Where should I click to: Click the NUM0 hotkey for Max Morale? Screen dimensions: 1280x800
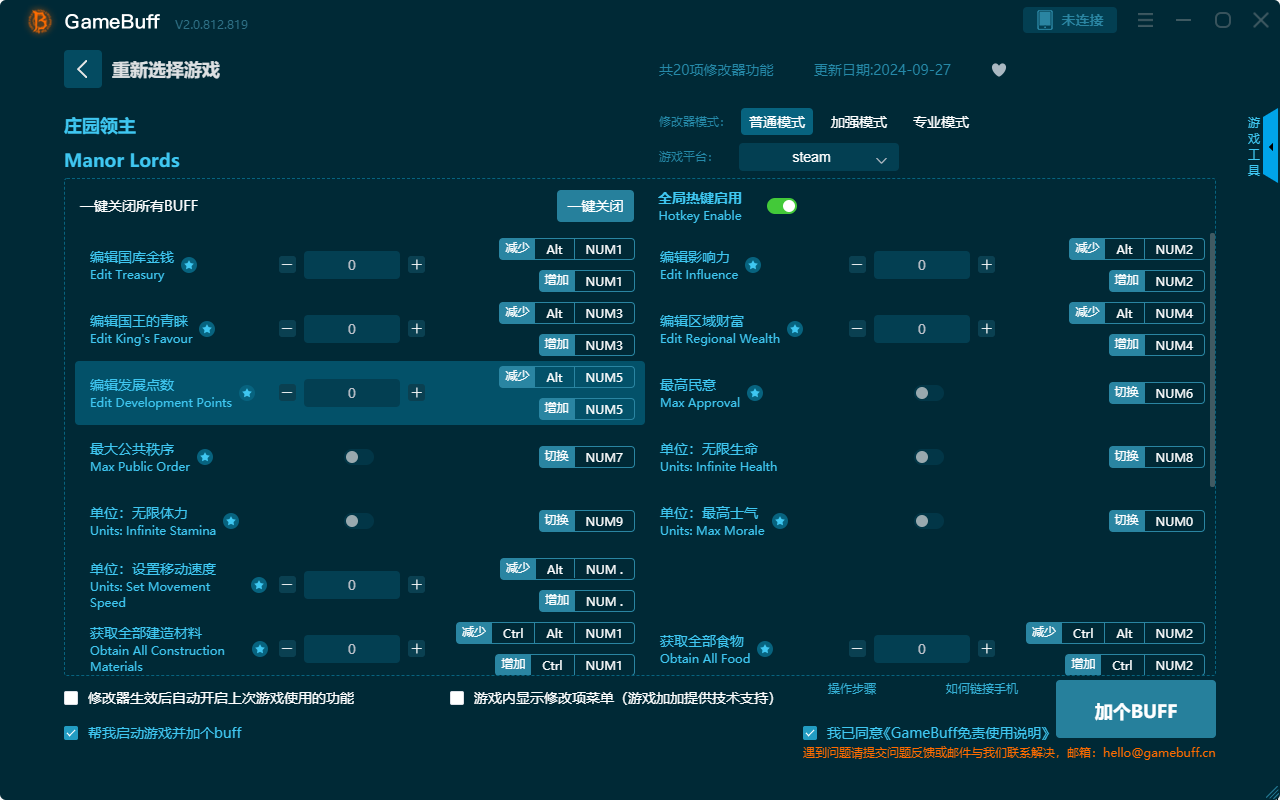point(1174,521)
